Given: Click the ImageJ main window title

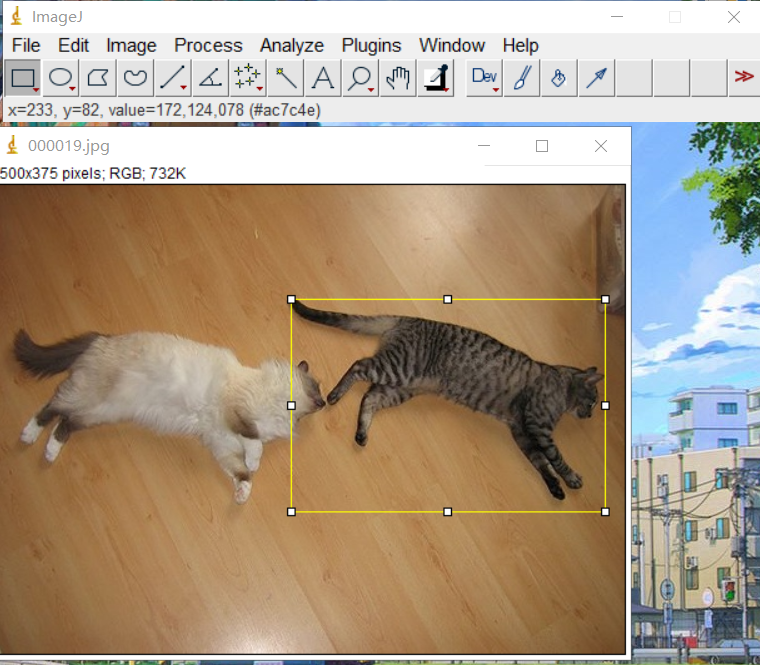Looking at the screenshot, I should (x=57, y=17).
